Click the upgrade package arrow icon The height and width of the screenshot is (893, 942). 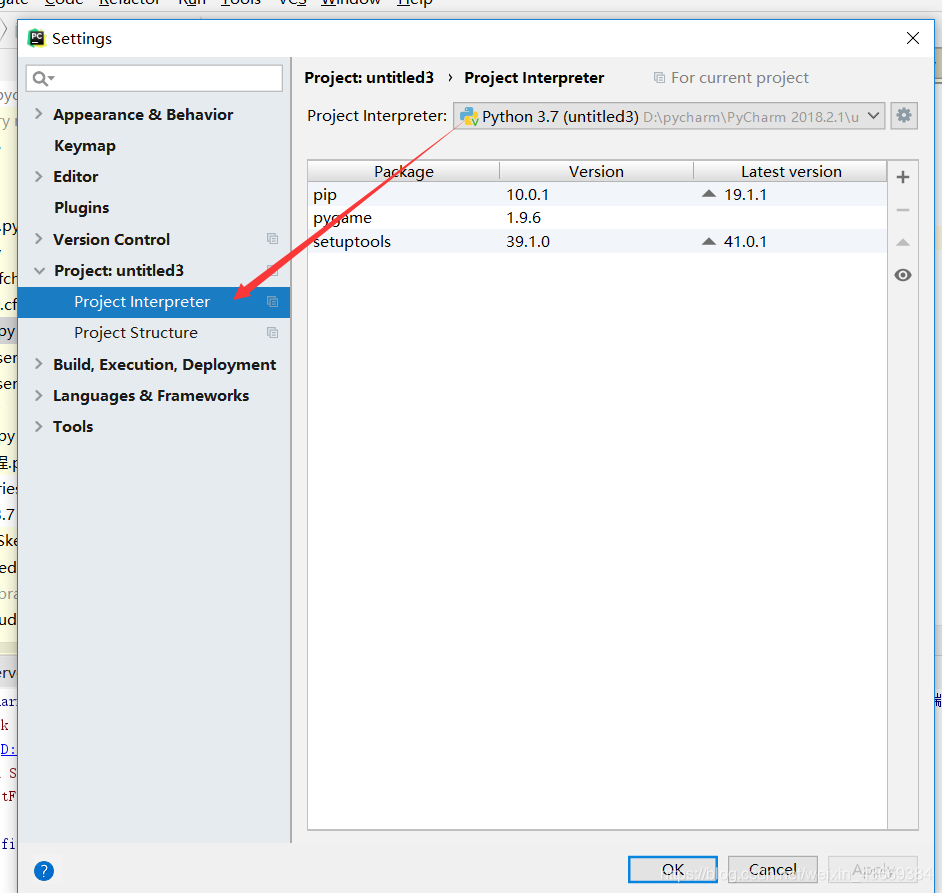pyautogui.click(x=902, y=242)
